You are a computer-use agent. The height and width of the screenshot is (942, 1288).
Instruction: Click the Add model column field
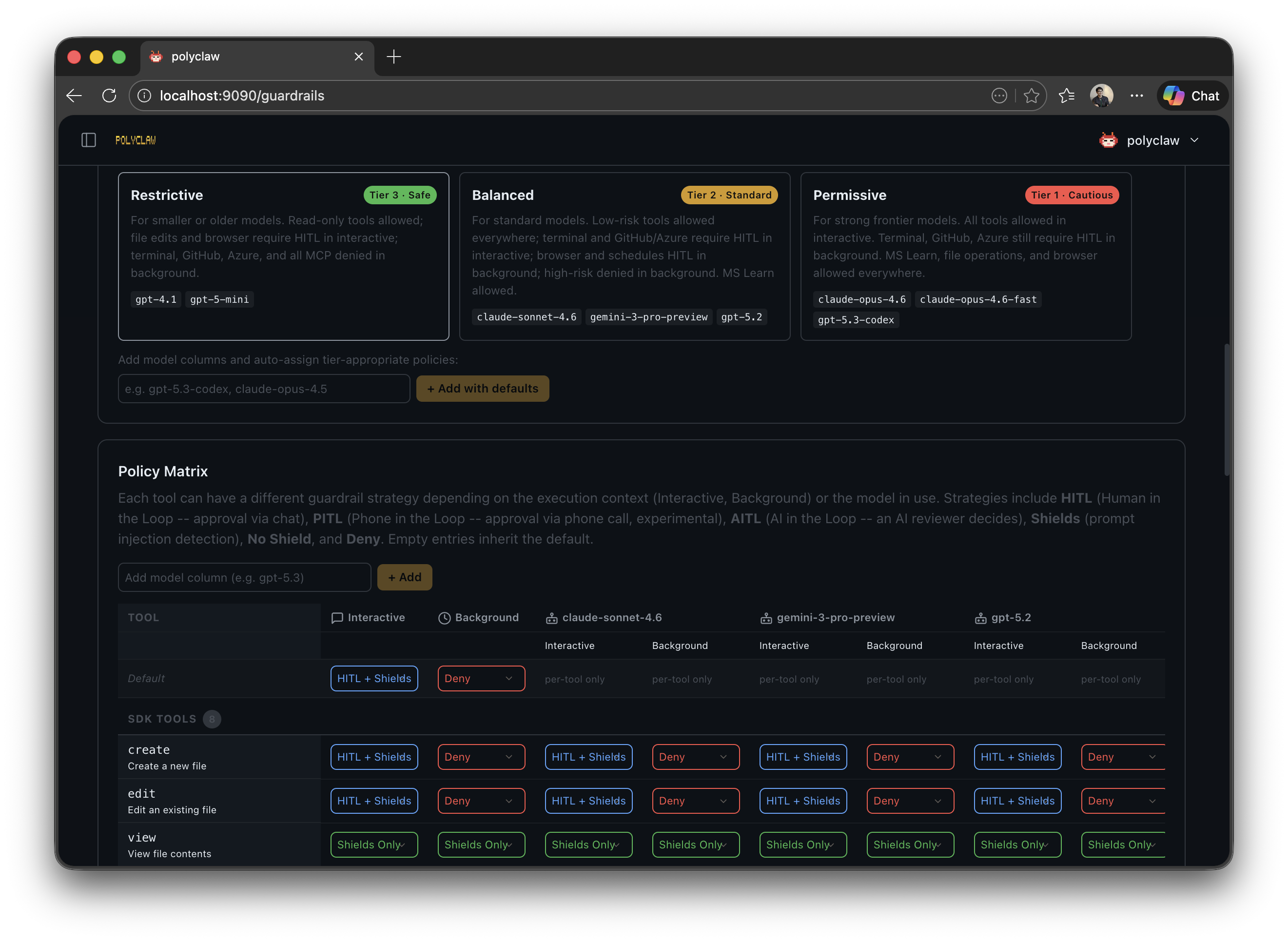[x=244, y=578]
